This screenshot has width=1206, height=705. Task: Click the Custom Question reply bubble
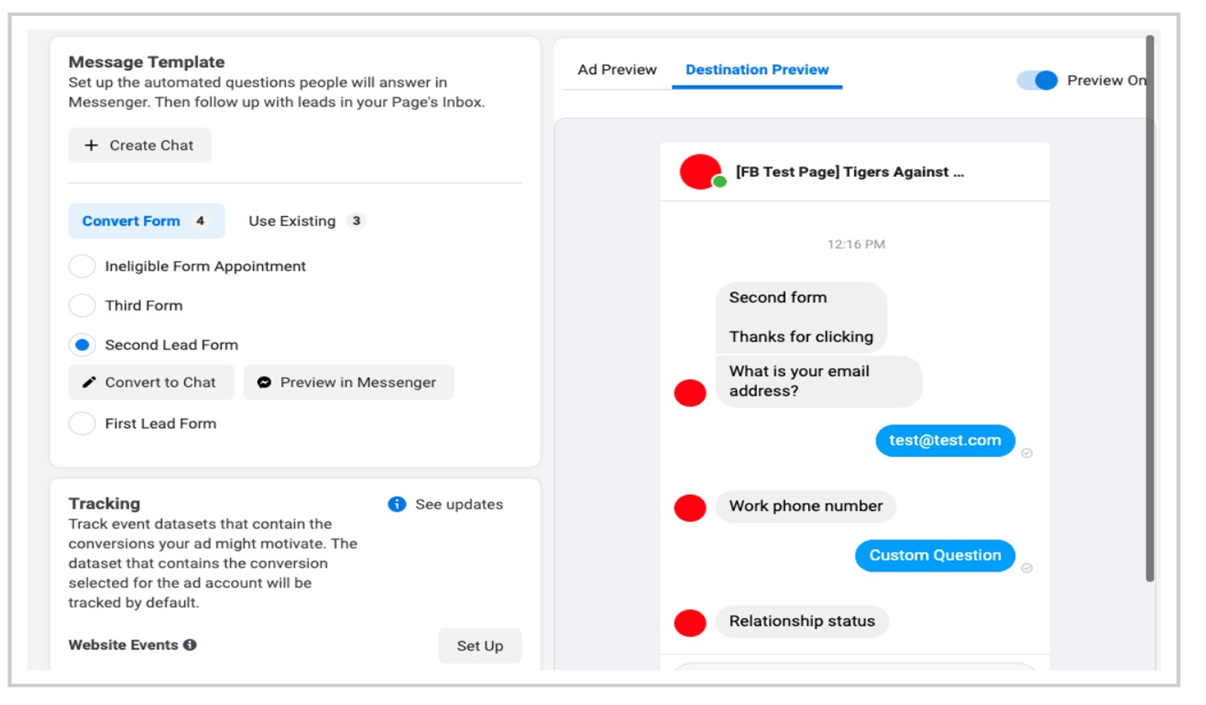935,555
